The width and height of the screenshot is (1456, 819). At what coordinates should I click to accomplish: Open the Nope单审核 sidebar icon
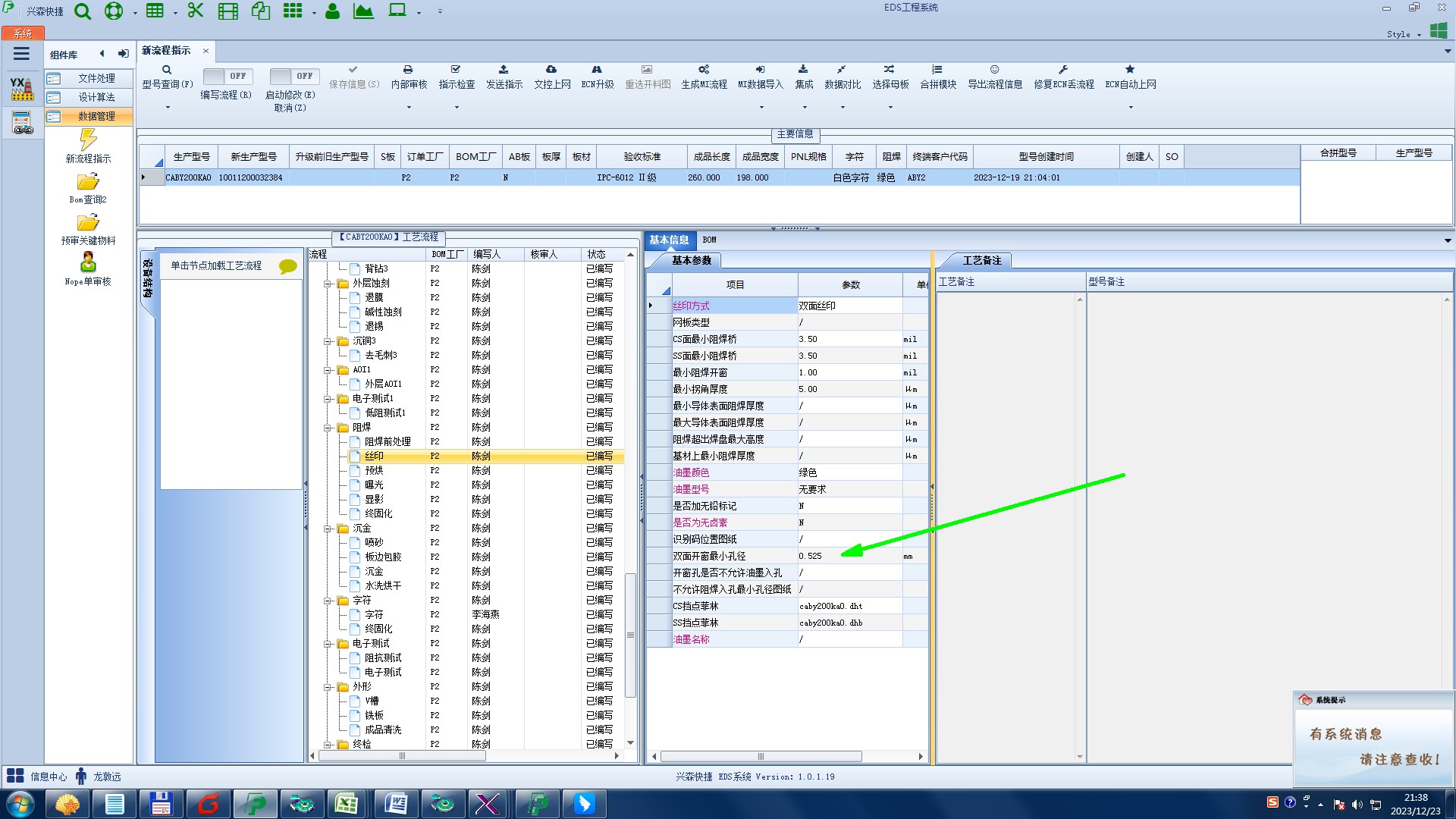point(88,263)
